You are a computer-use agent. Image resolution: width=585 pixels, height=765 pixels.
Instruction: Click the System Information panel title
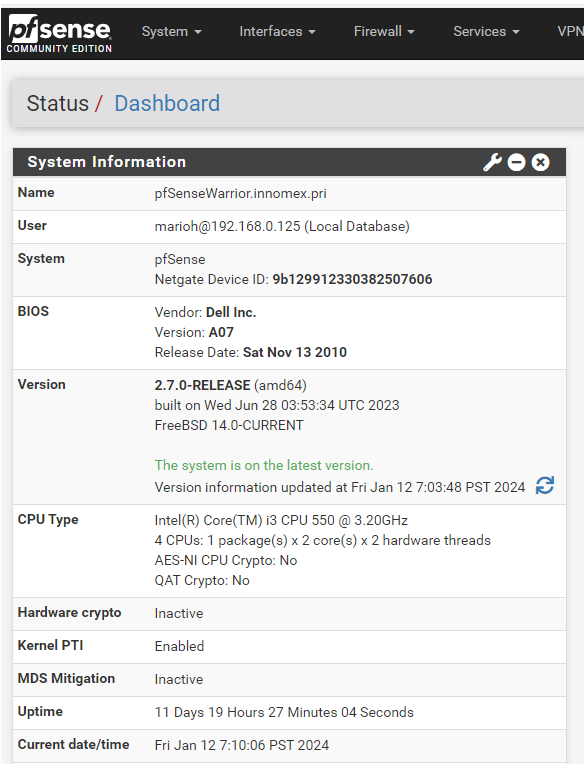point(106,162)
